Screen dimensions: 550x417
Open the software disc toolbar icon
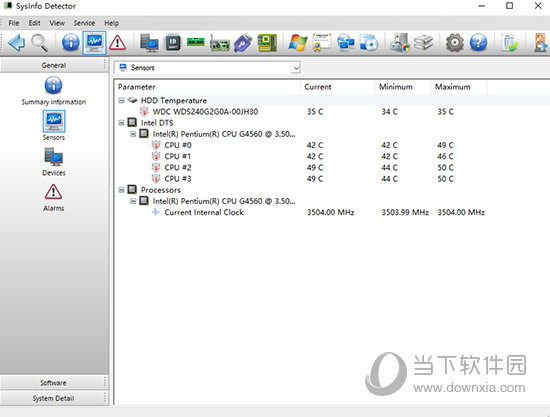point(369,43)
